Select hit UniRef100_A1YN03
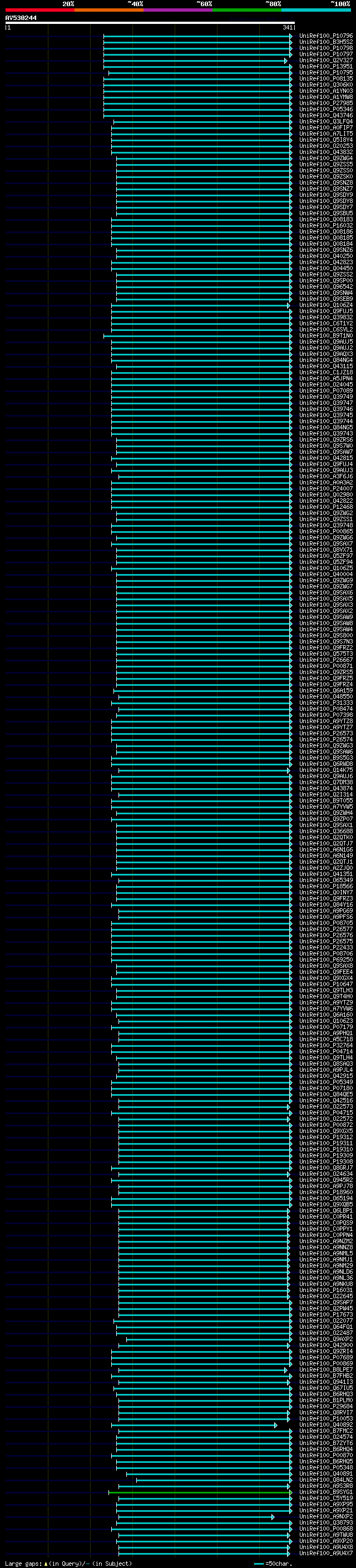356x1568 pixels. click(x=326, y=91)
